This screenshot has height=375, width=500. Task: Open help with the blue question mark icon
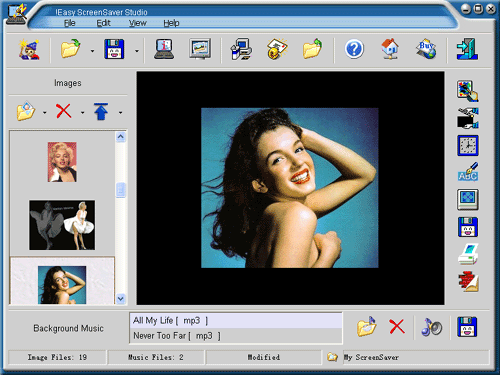tap(354, 49)
